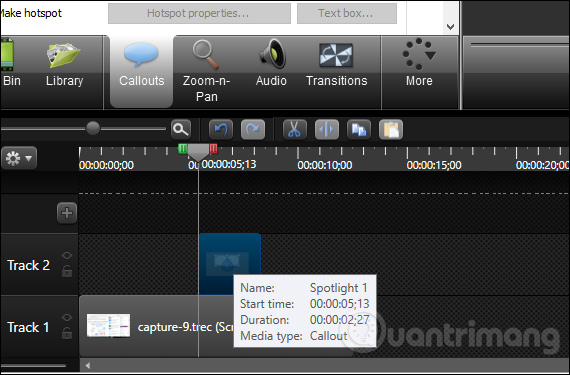This screenshot has width=570, height=375.
Task: Split the clip at playhead
Action: [327, 129]
